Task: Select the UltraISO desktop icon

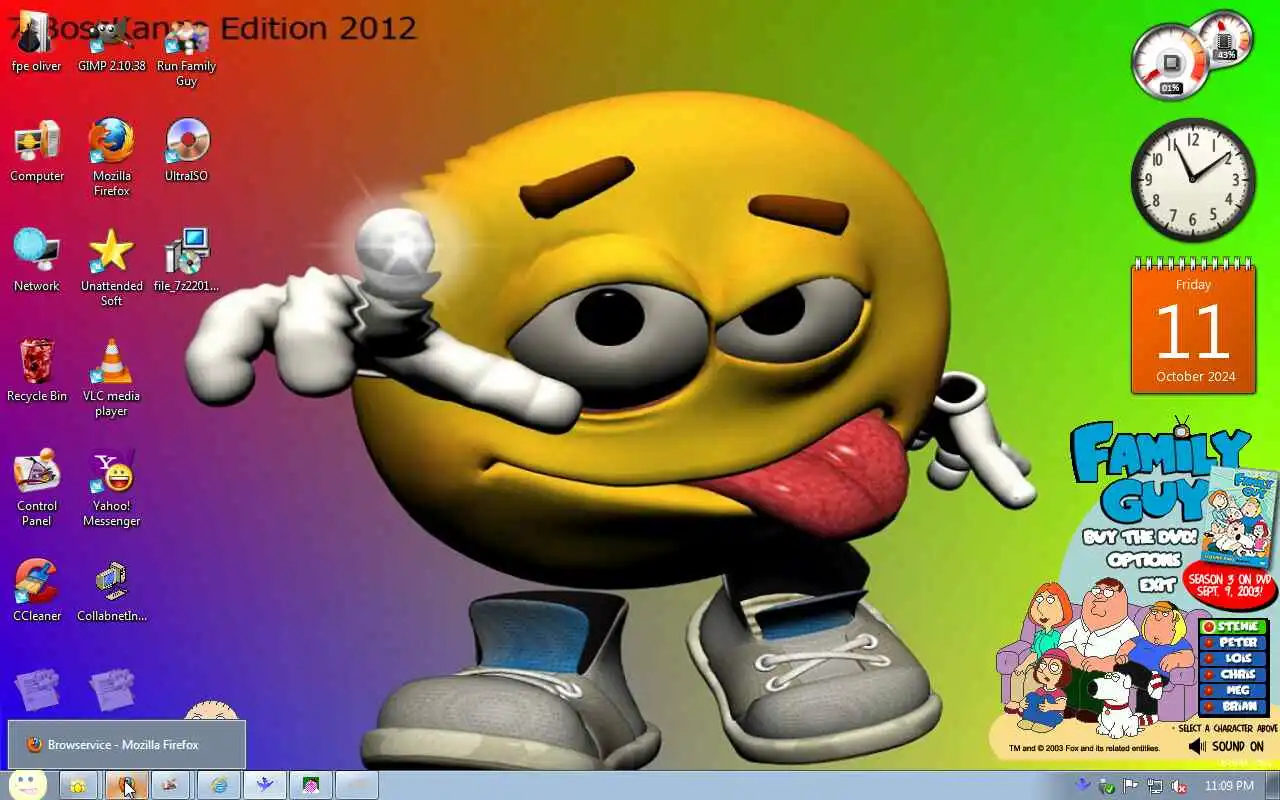Action: coord(186,151)
